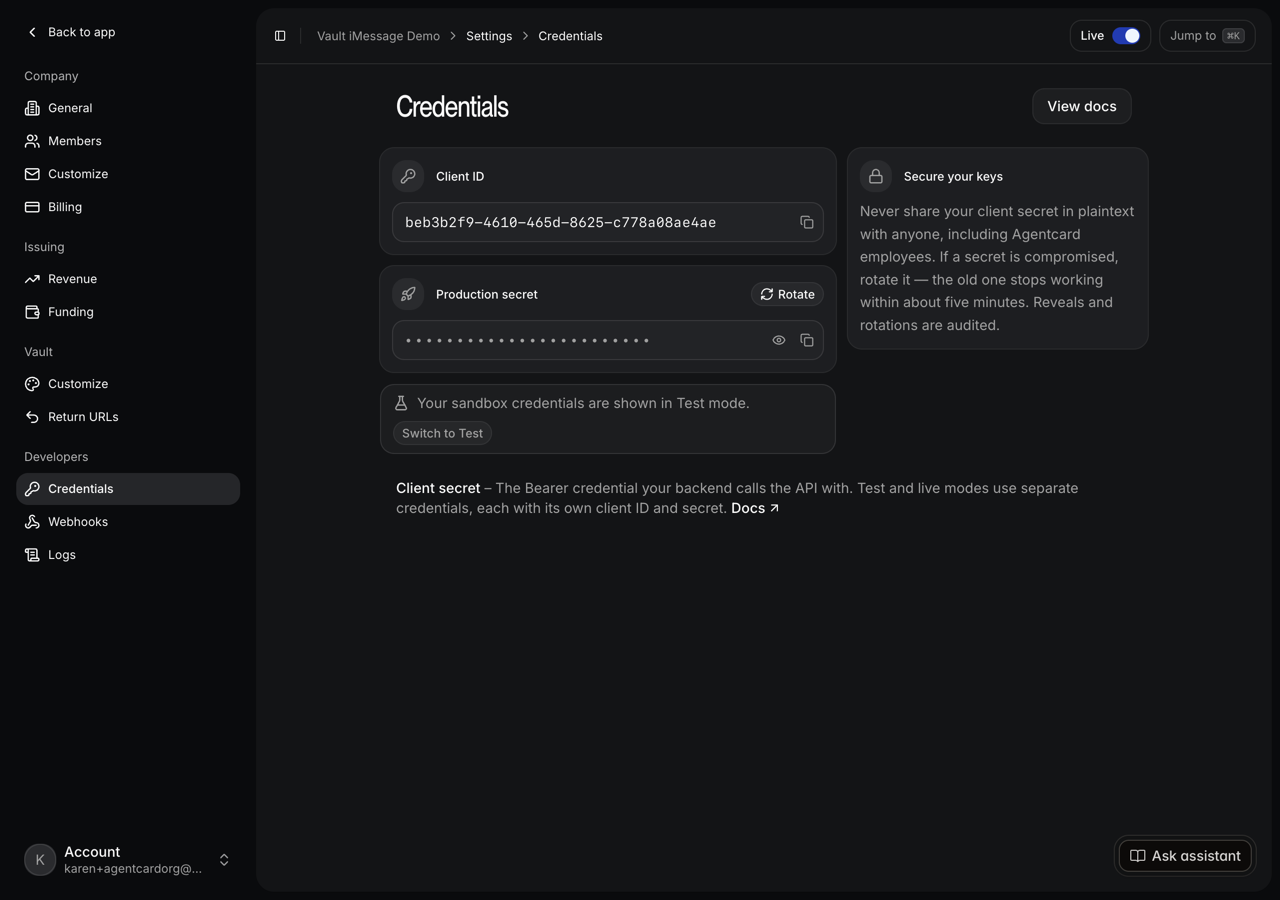Reveal the Production secret with eye icon
The image size is (1280, 900).
point(779,340)
